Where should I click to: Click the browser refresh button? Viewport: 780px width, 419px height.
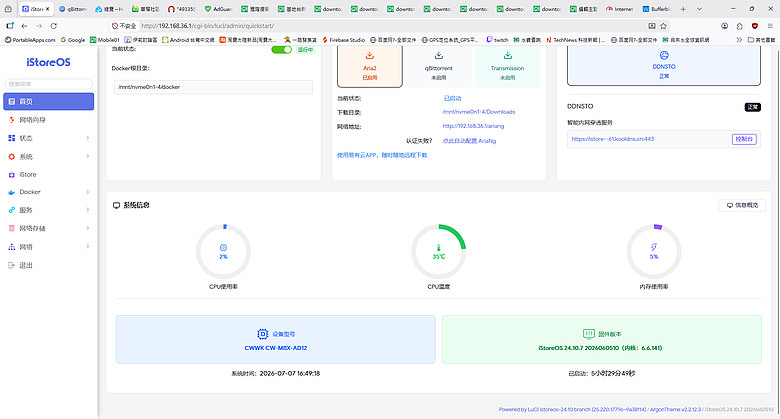pyautogui.click(x=54, y=26)
